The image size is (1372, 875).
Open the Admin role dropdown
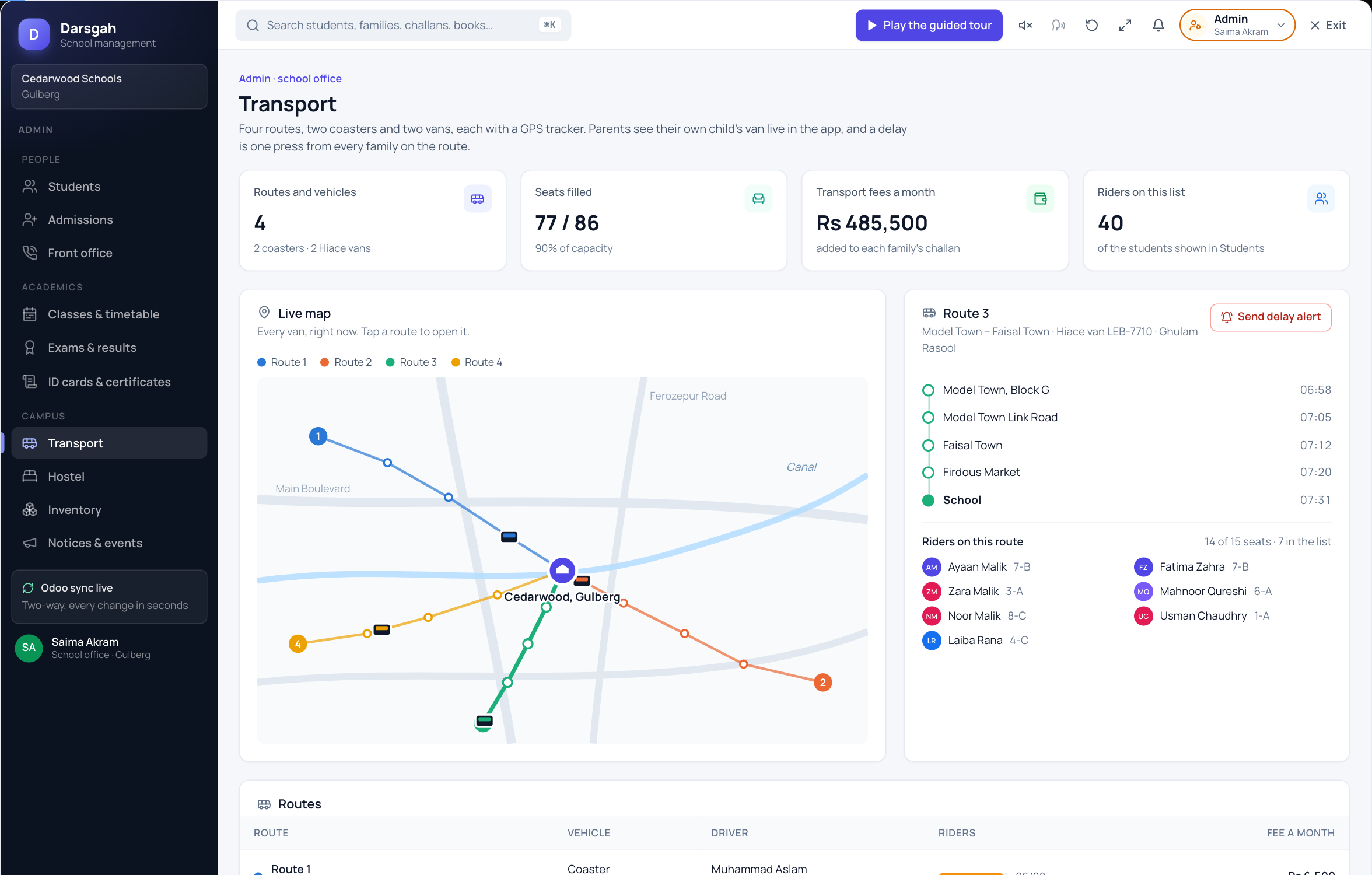click(1237, 25)
